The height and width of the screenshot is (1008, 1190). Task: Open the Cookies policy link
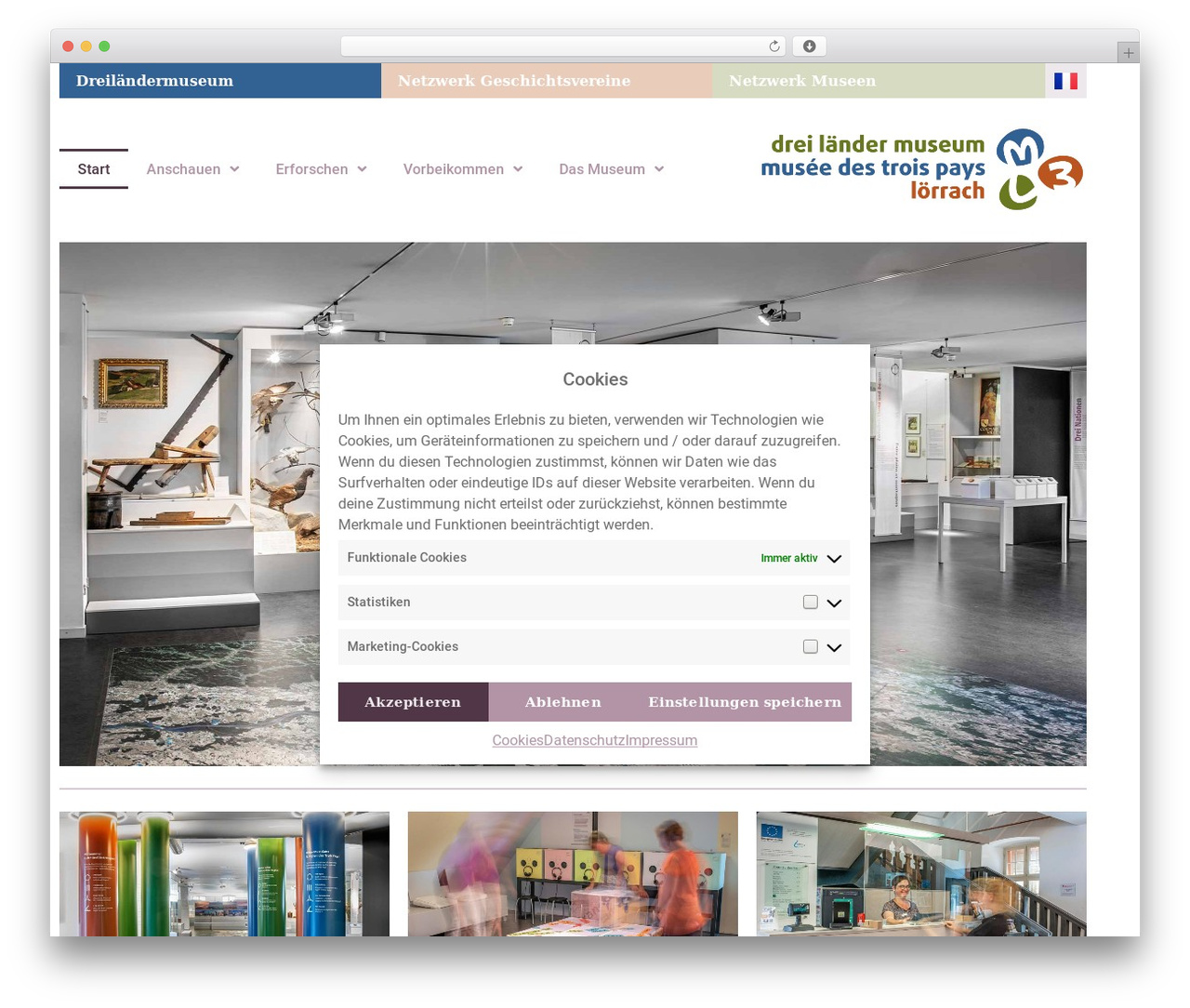(x=518, y=740)
